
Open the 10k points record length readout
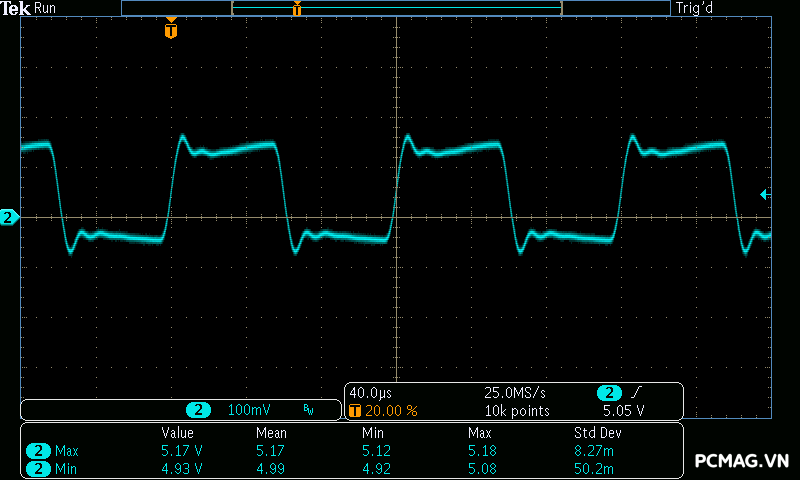point(517,410)
